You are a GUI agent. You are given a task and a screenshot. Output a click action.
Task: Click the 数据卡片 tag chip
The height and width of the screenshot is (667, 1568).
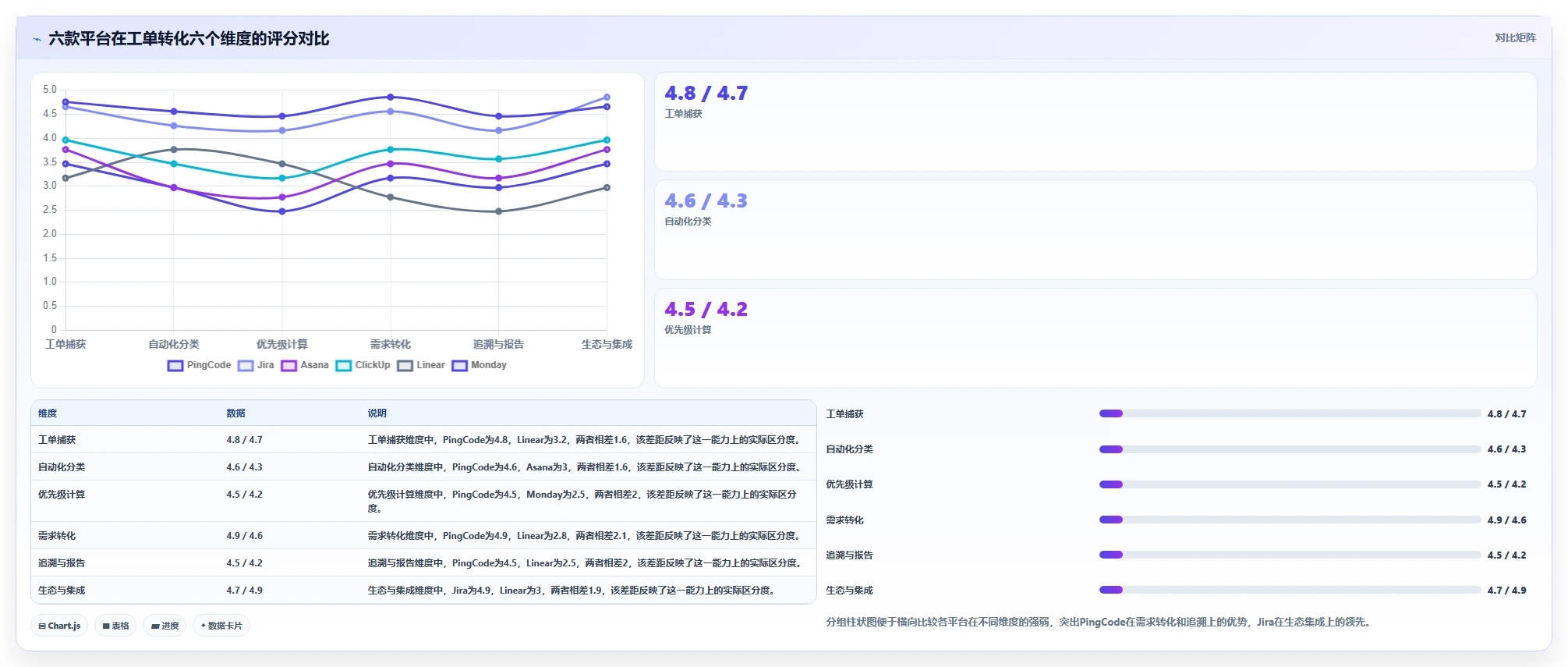point(221,626)
